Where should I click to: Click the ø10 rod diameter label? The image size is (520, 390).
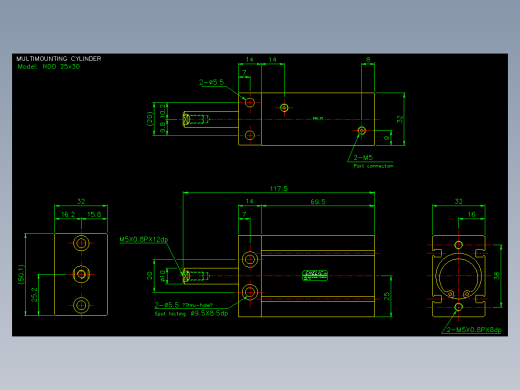(163, 276)
